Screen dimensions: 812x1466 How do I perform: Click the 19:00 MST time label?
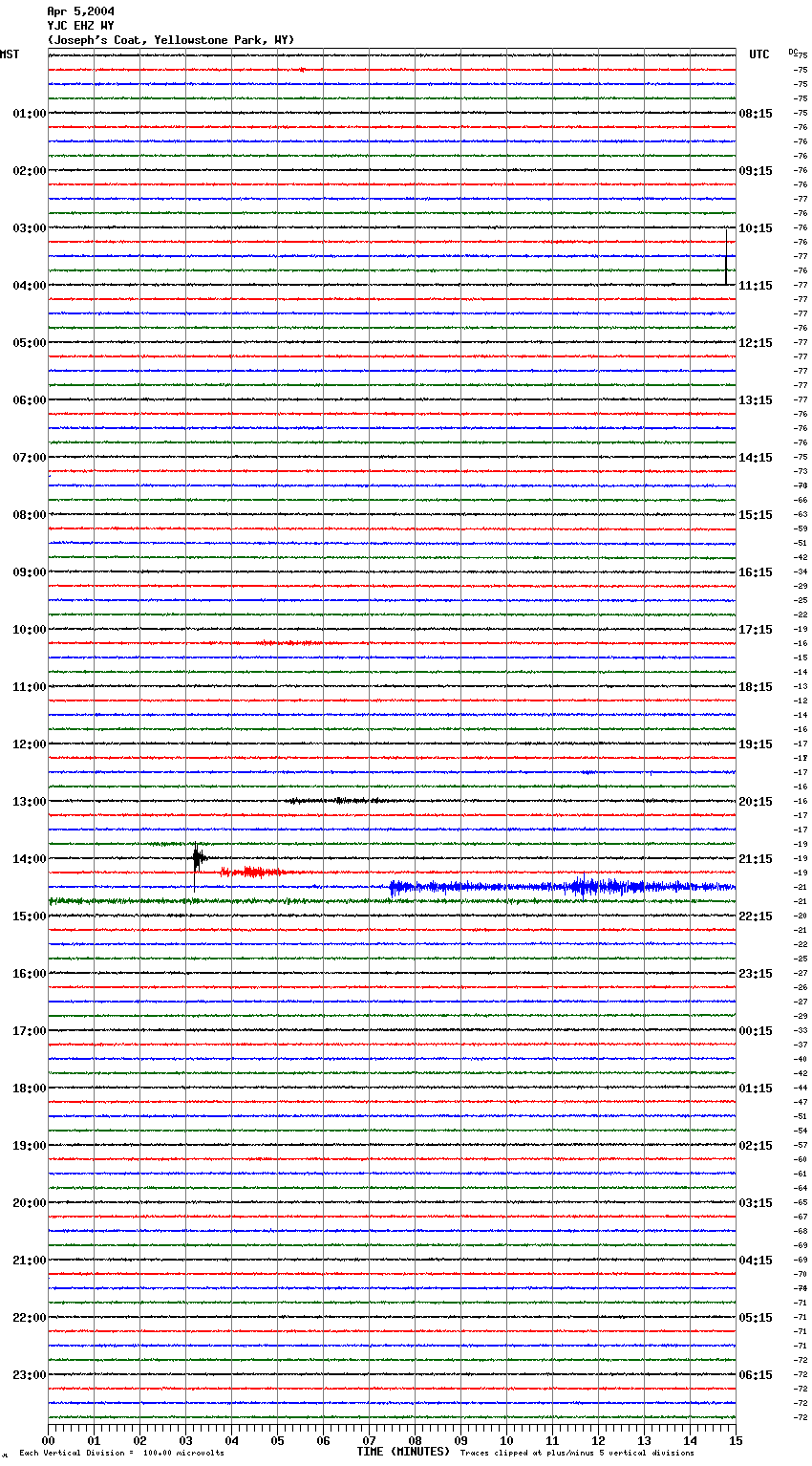(30, 1146)
